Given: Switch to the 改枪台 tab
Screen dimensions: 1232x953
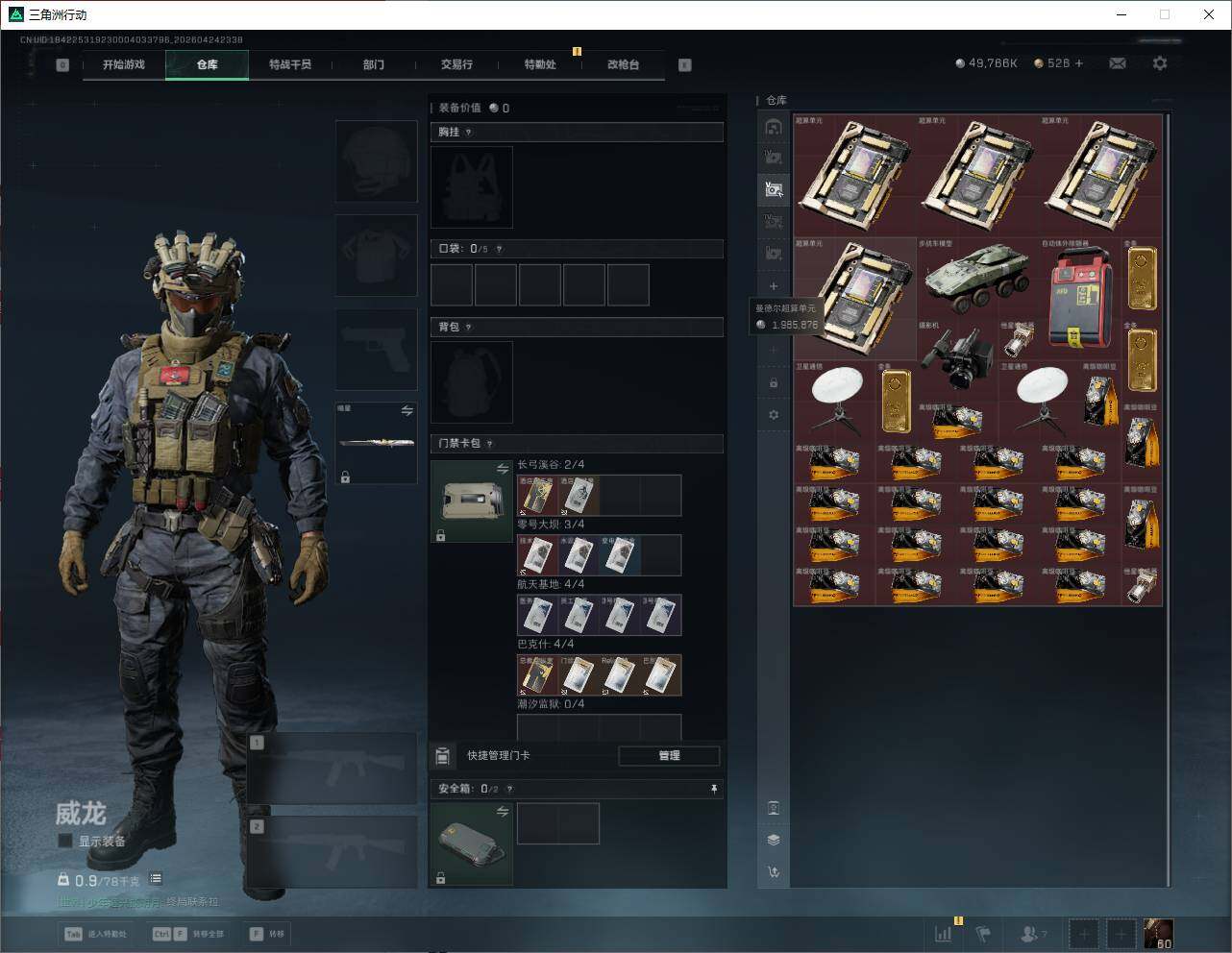Looking at the screenshot, I should tap(623, 64).
